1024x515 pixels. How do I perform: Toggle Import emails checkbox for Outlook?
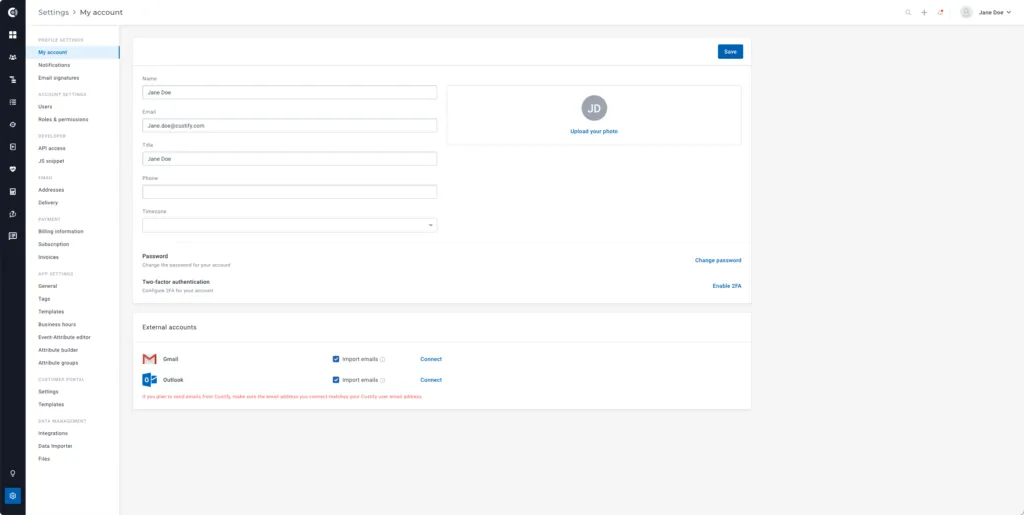pyautogui.click(x=336, y=380)
